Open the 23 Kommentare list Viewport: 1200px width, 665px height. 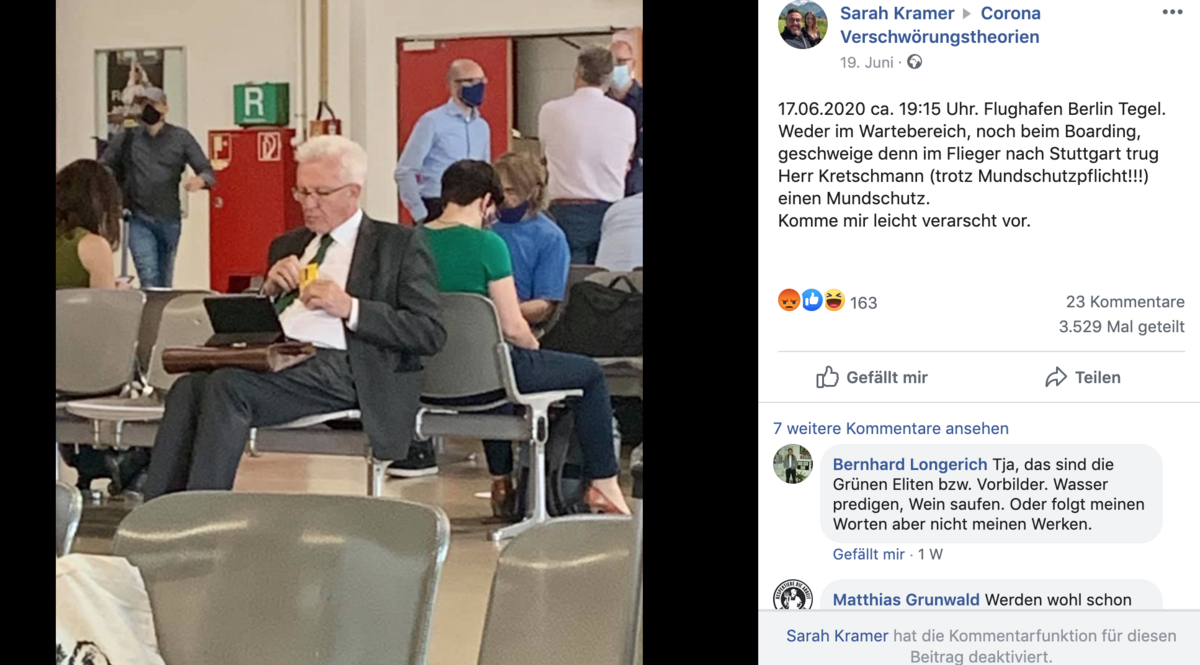pyautogui.click(x=1125, y=302)
